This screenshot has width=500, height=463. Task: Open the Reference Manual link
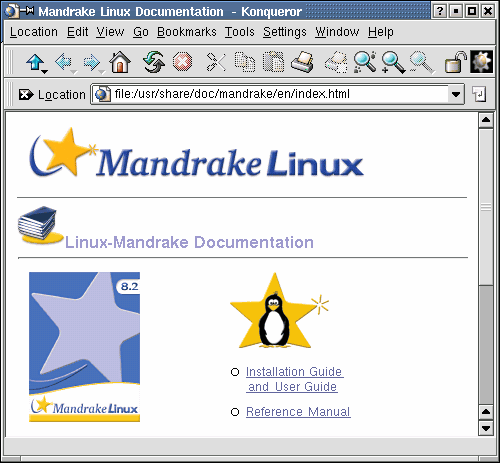pos(298,412)
